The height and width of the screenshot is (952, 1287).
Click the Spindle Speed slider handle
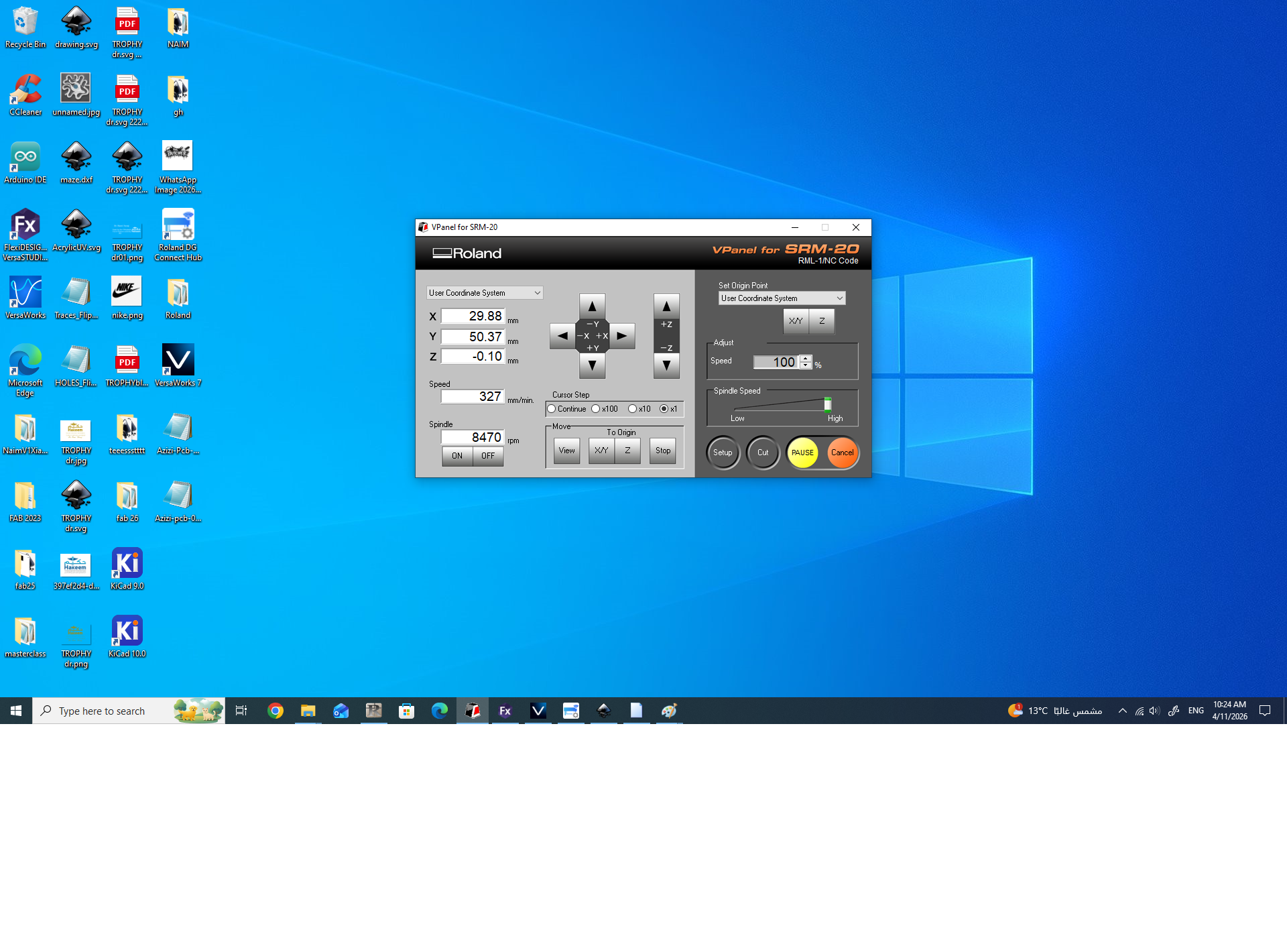828,404
